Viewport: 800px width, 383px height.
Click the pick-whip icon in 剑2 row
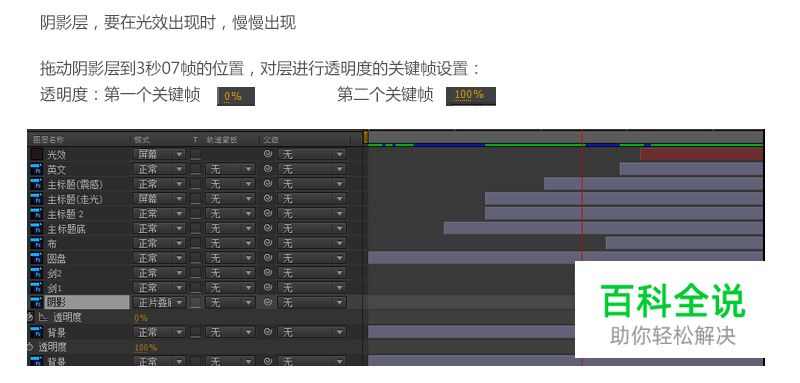point(268,272)
